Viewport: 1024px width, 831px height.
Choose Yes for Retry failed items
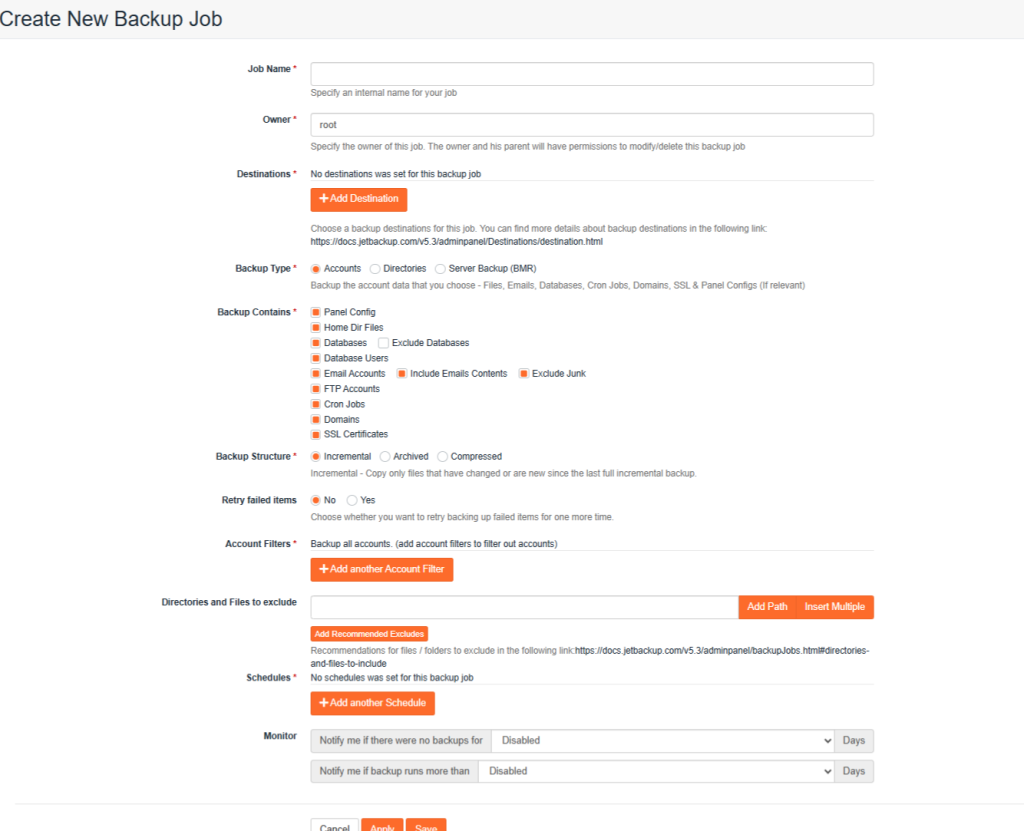pyautogui.click(x=352, y=500)
